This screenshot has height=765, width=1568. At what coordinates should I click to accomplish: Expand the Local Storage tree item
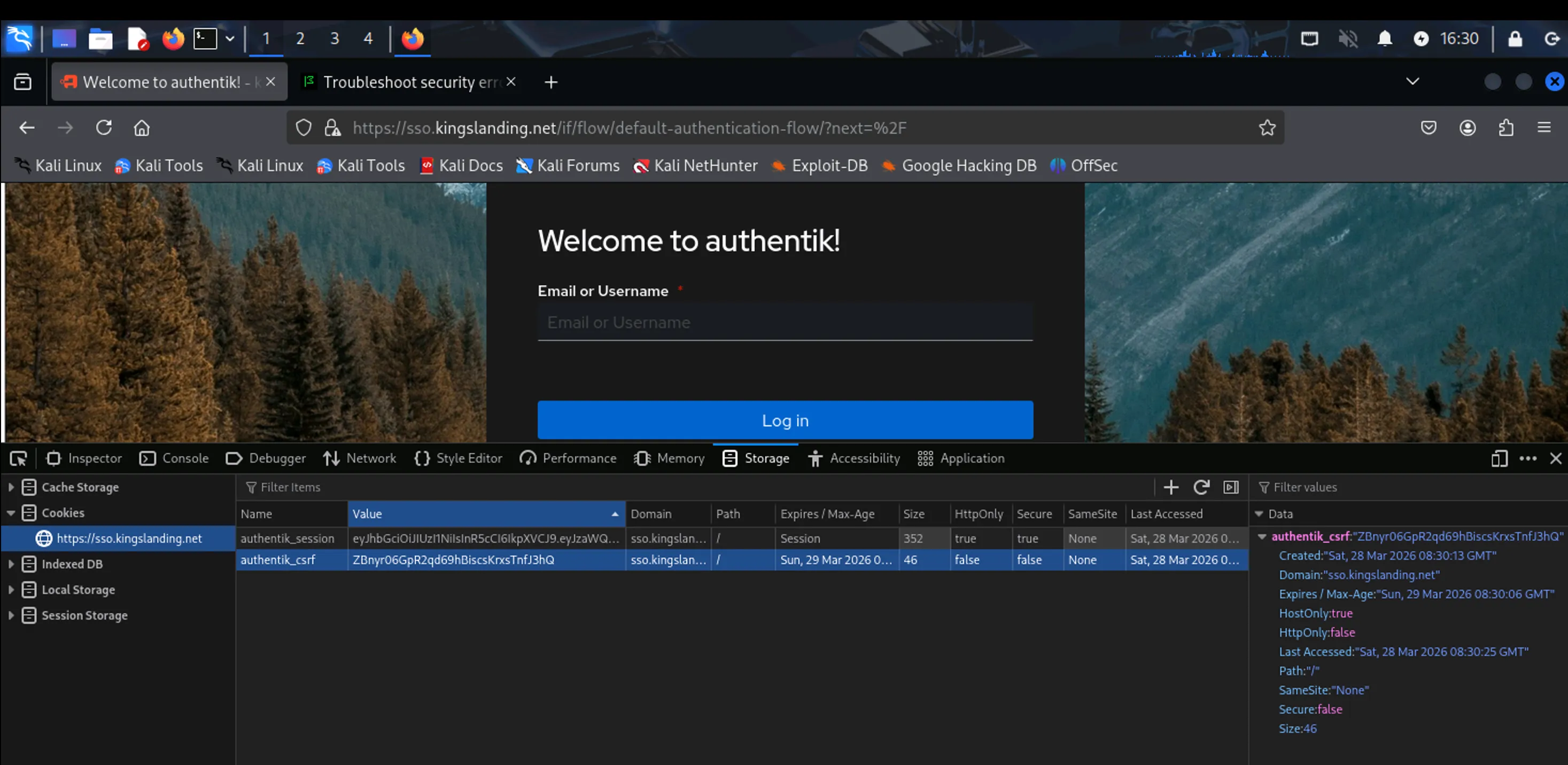[11, 589]
